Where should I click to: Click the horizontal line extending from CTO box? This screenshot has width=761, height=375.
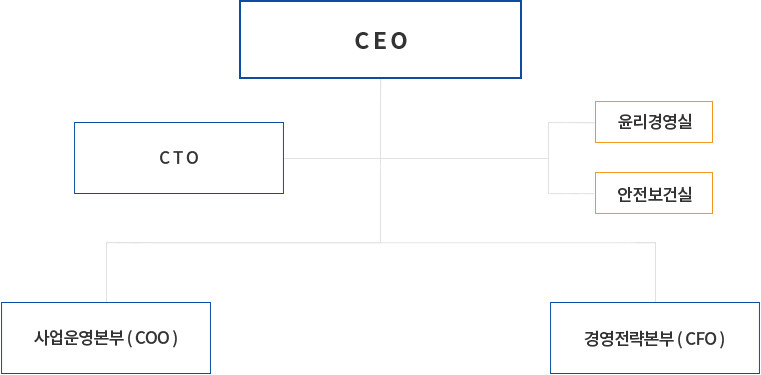(x=332, y=158)
